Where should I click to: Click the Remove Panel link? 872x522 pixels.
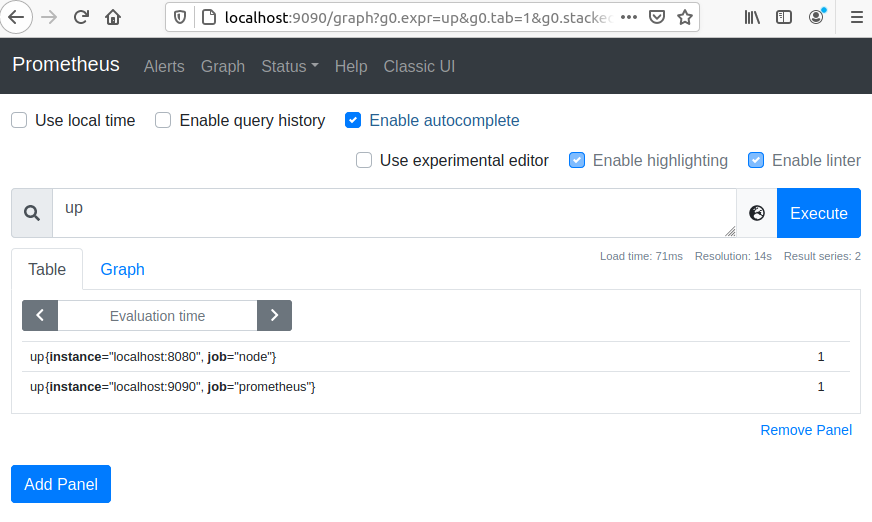click(806, 430)
